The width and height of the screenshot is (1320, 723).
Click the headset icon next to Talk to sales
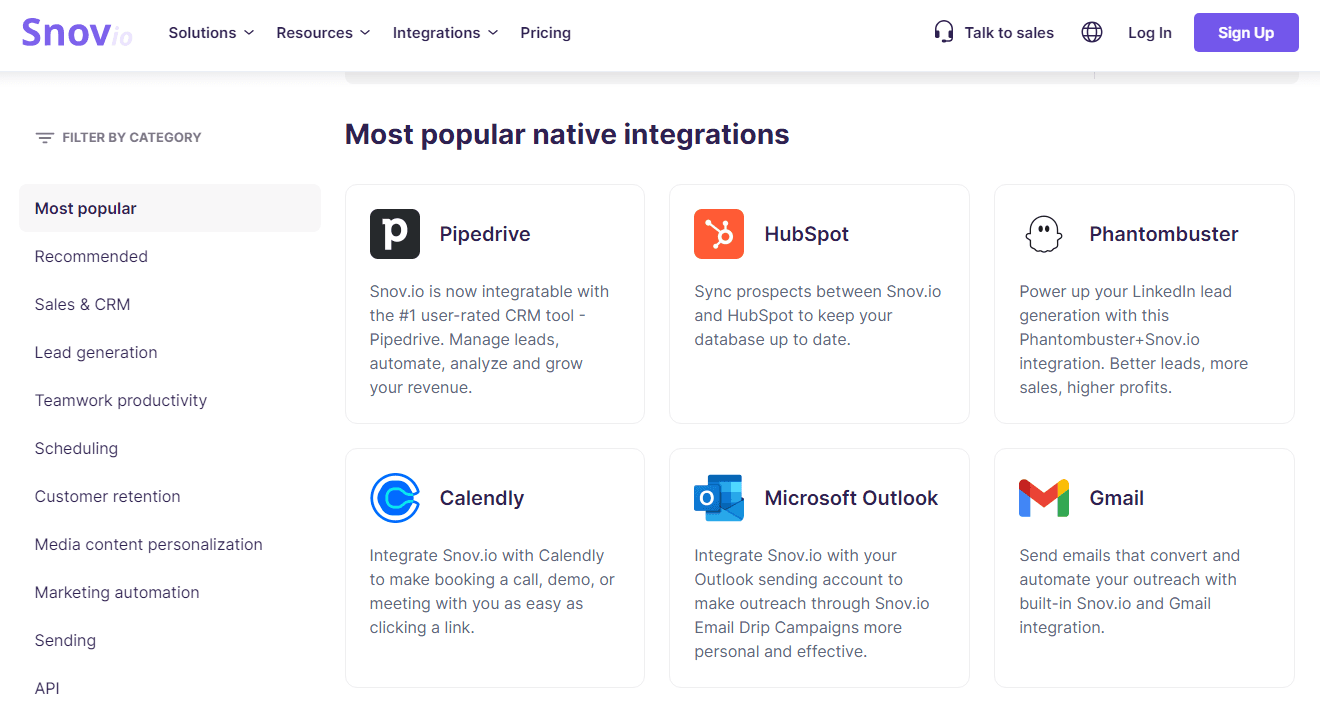(x=942, y=31)
